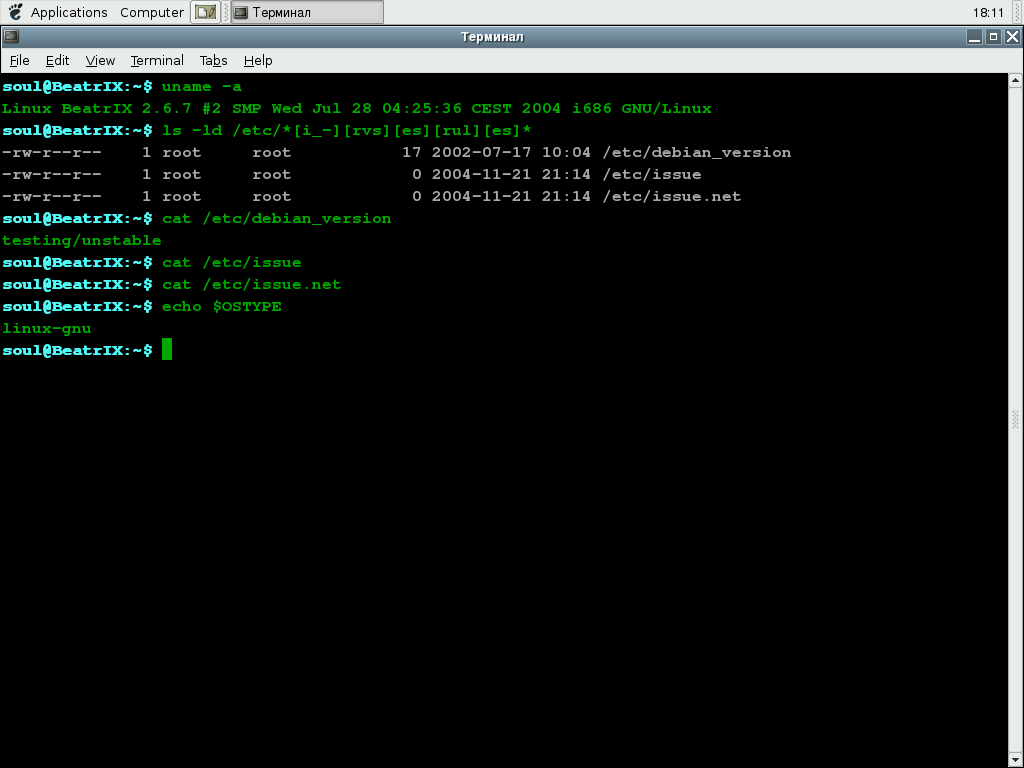Screen dimensions: 1024x768
Task: Click the Терминал title bar text
Action: coord(492,37)
